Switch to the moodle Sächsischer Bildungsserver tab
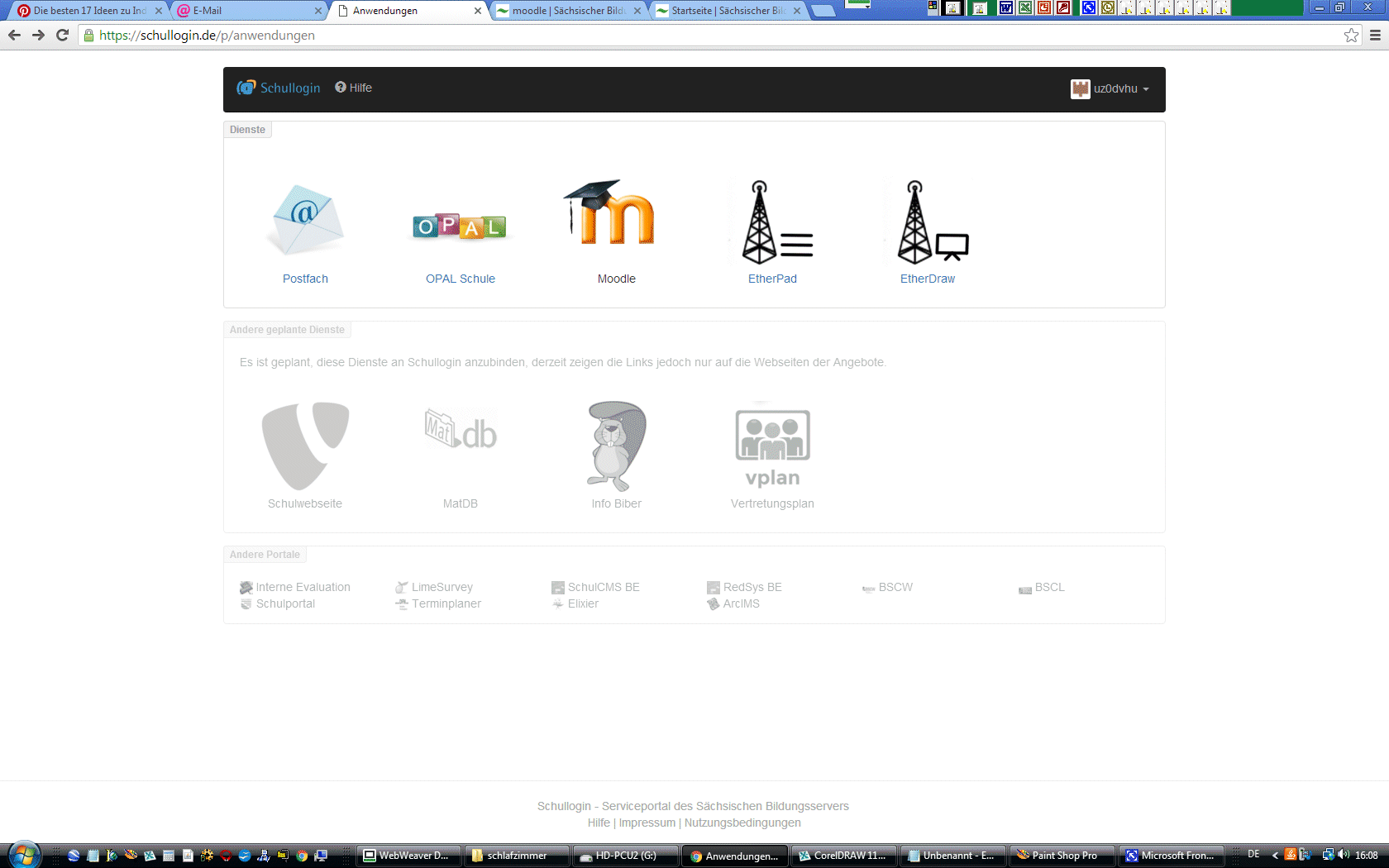 click(568, 11)
